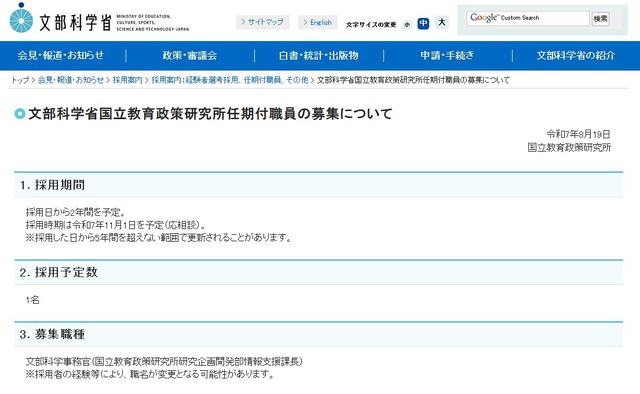Viewport: 640px width, 394px height.
Task: Click the note starting ※採用者の経験等により
Action: click(x=150, y=374)
